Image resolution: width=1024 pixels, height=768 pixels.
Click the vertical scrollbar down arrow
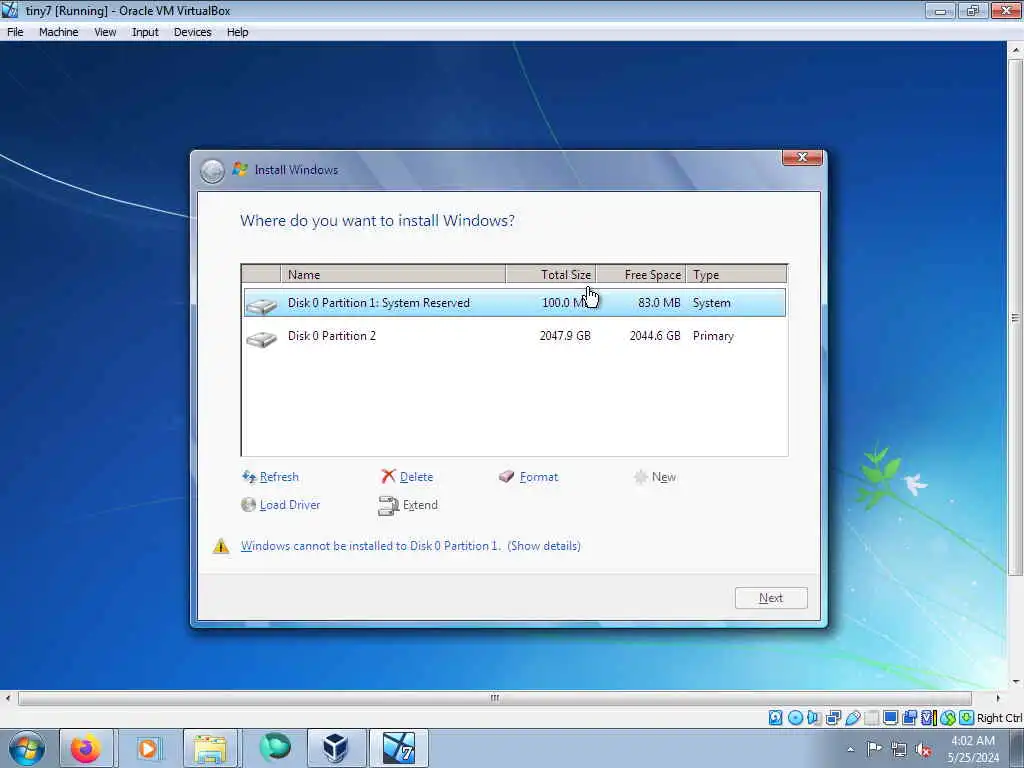[1016, 682]
